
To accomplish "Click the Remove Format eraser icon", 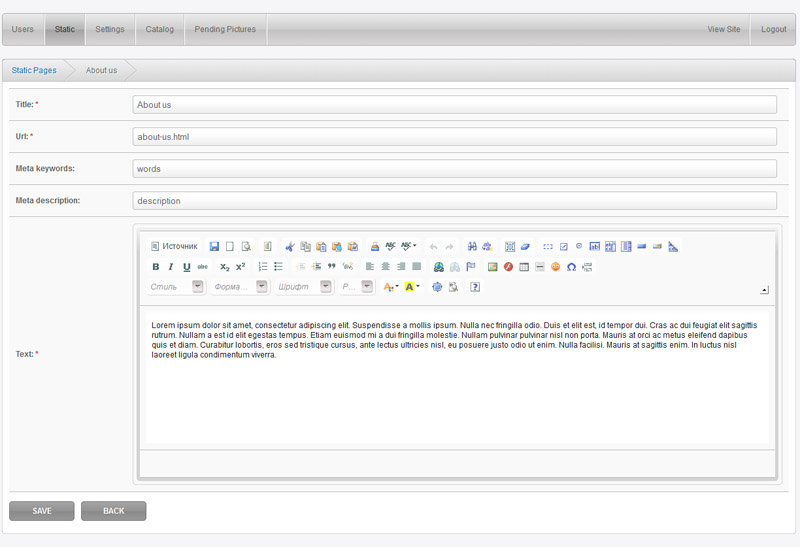I will click(x=526, y=246).
